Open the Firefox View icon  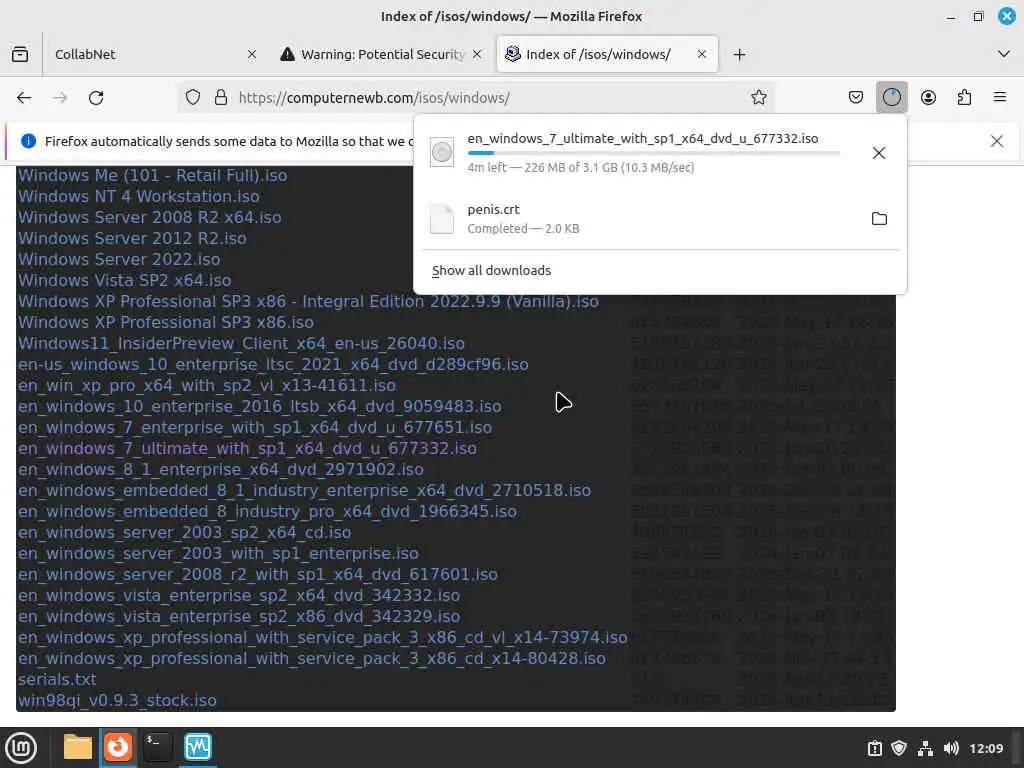pyautogui.click(x=20, y=54)
